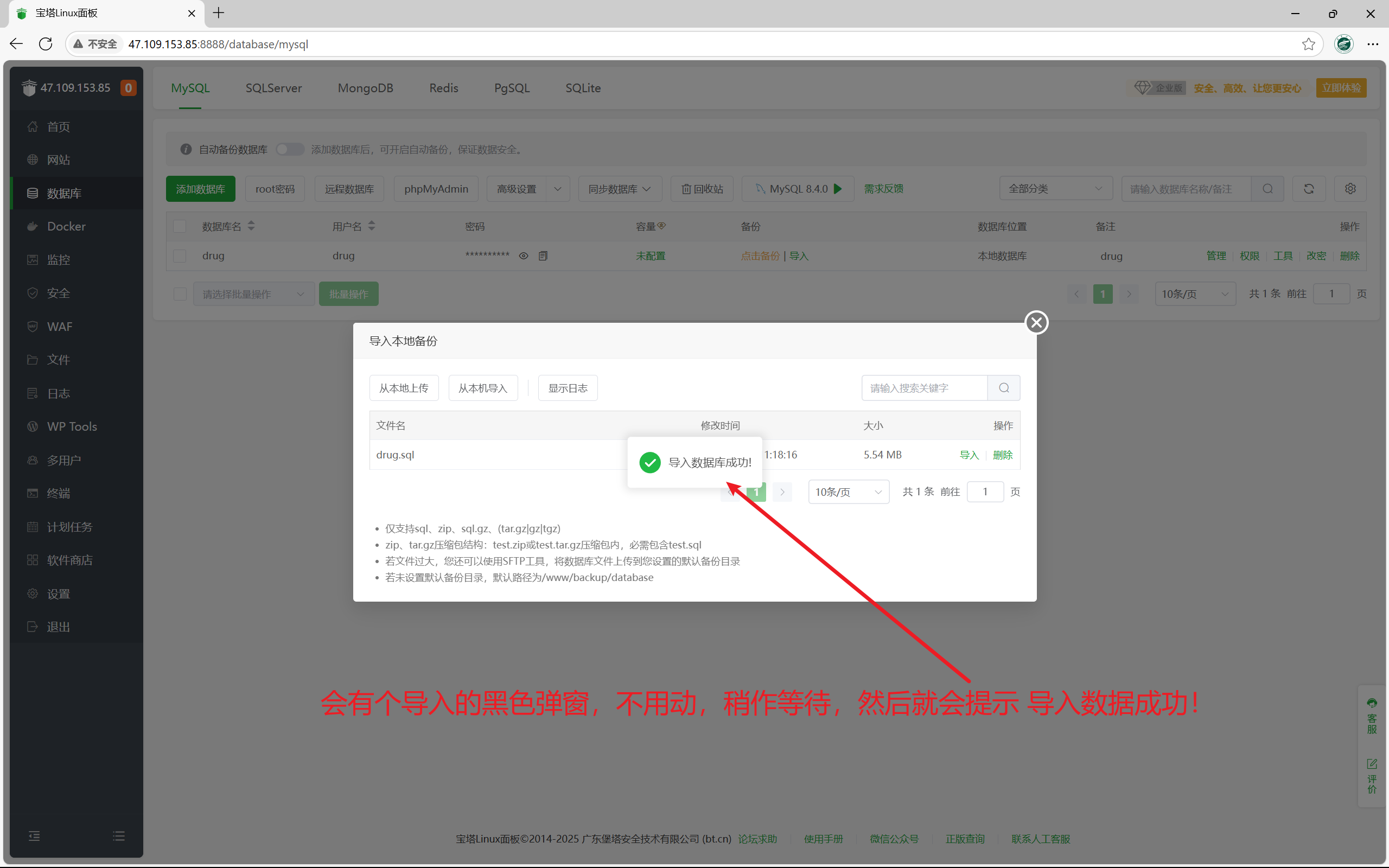Click the 从本地上传 button
This screenshot has width=1389, height=868.
pyautogui.click(x=404, y=388)
